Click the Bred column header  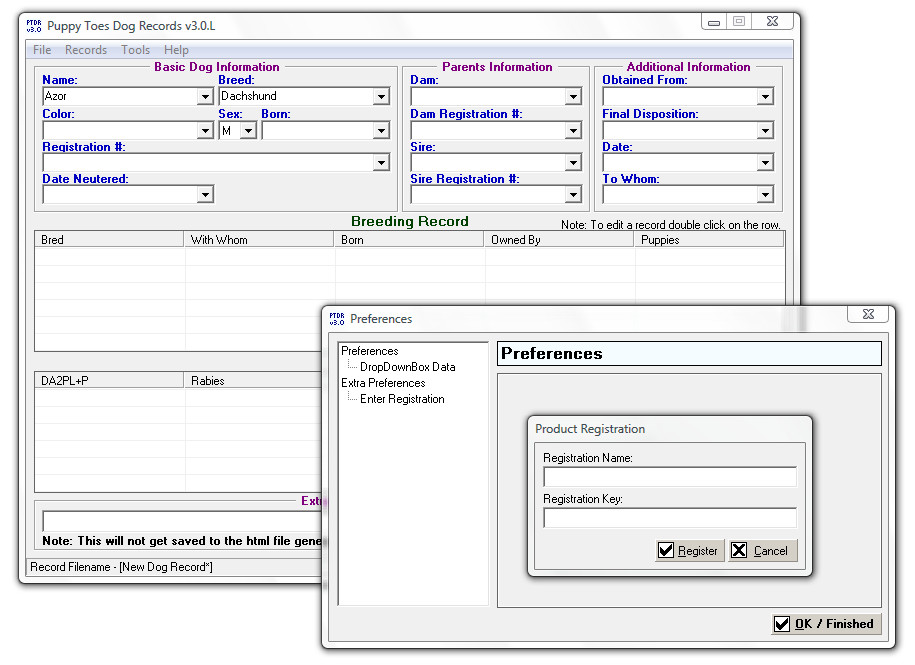pyautogui.click(x=109, y=240)
